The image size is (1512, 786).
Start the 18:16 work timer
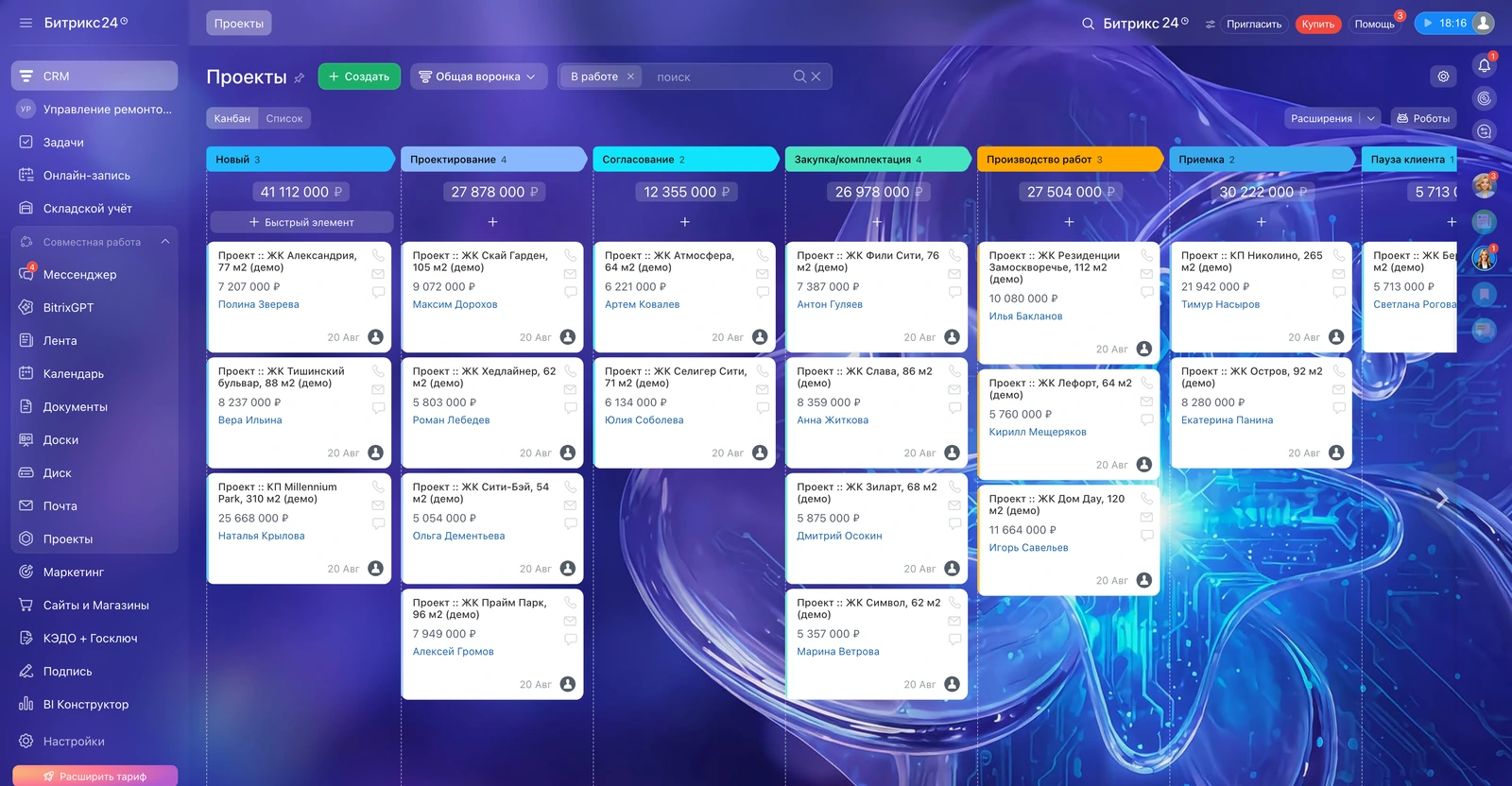tap(1444, 24)
